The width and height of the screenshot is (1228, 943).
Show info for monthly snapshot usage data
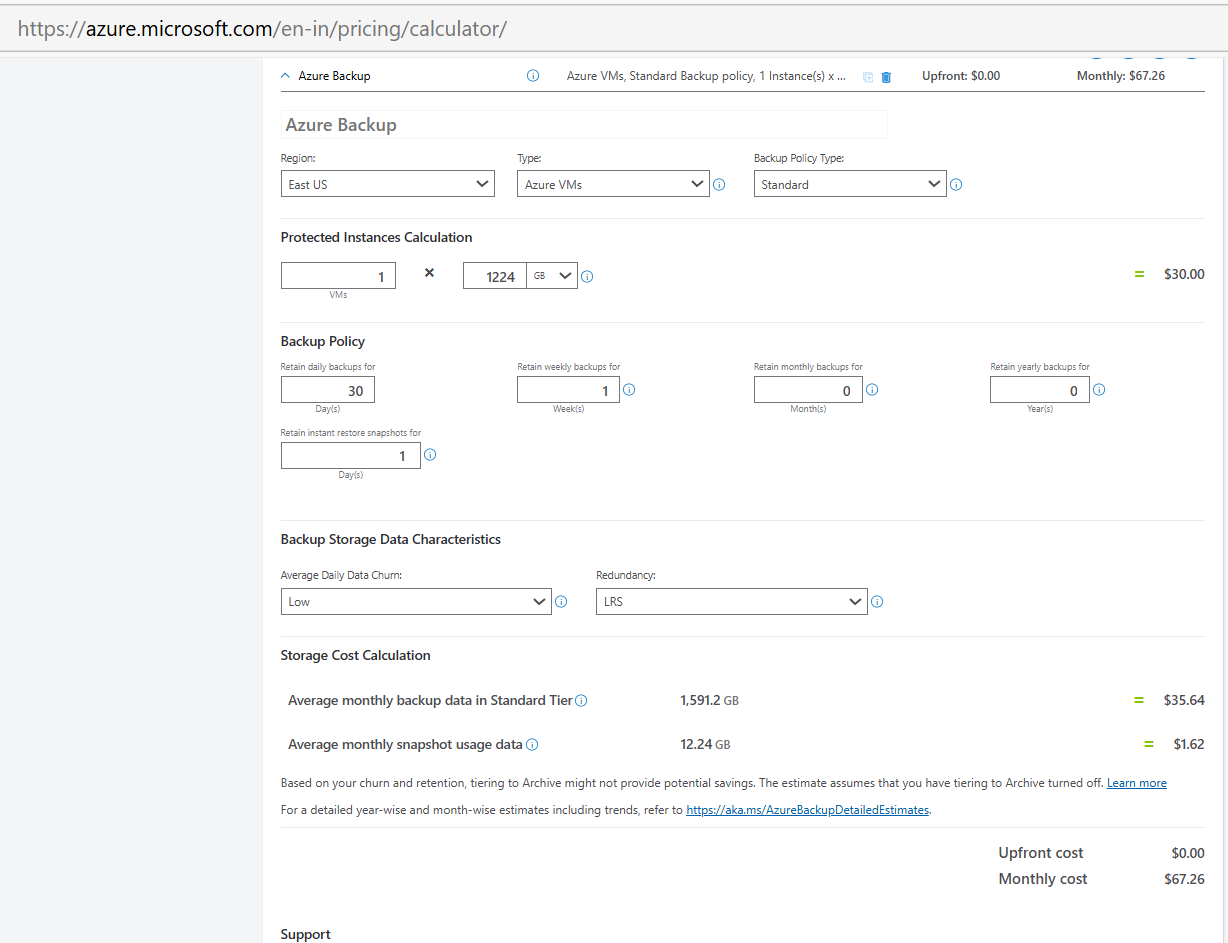(x=532, y=745)
